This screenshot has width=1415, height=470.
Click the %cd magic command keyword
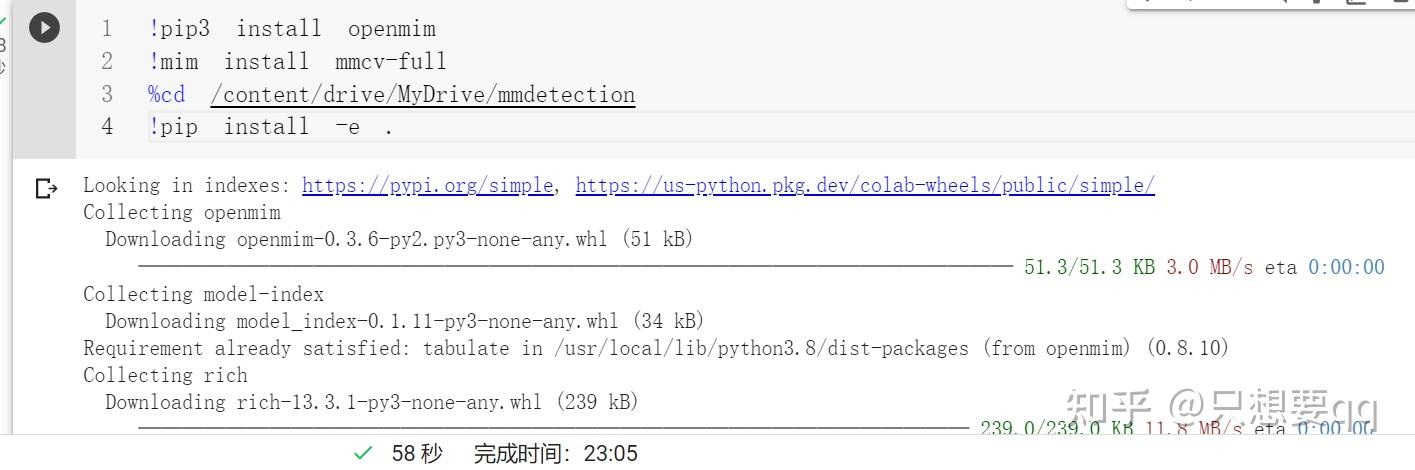167,95
